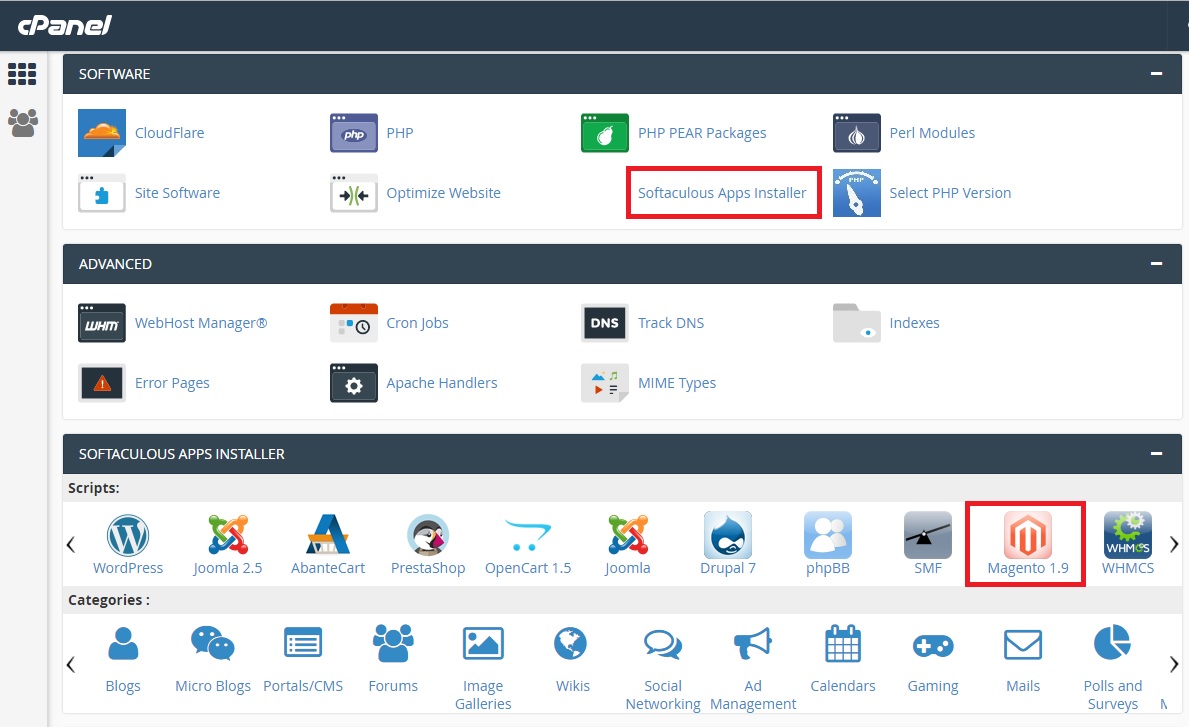Screen dimensions: 1189x727
Task: Collapse the SOFTWARE section
Action: pyautogui.click(x=1156, y=74)
